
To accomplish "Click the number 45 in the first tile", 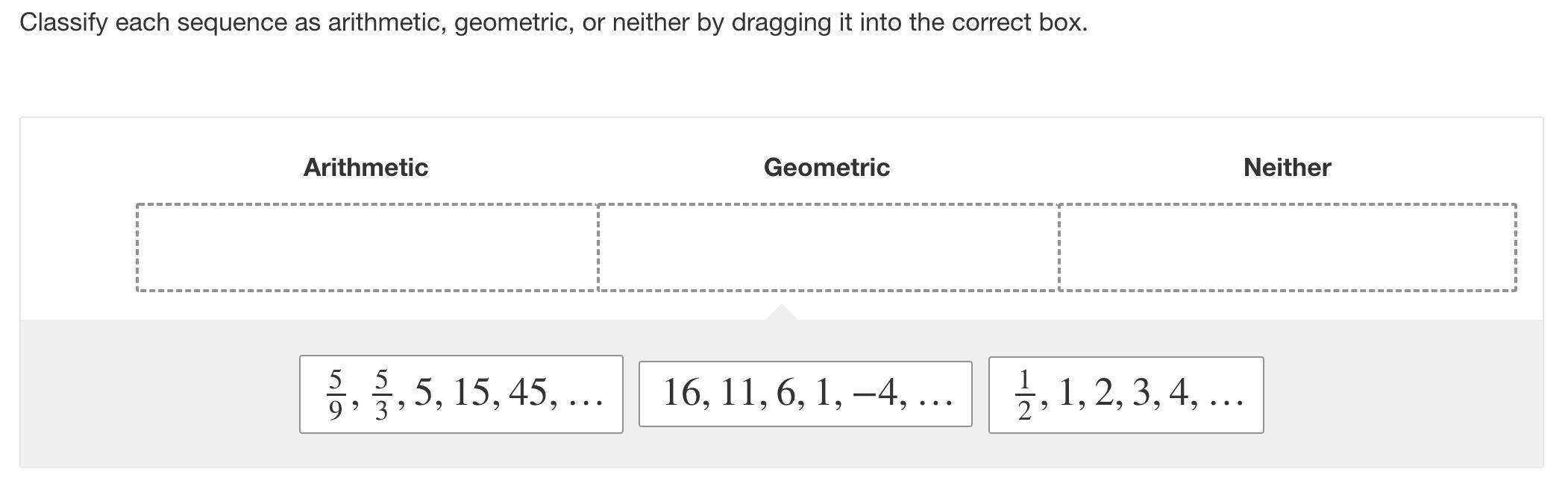I will [x=527, y=392].
